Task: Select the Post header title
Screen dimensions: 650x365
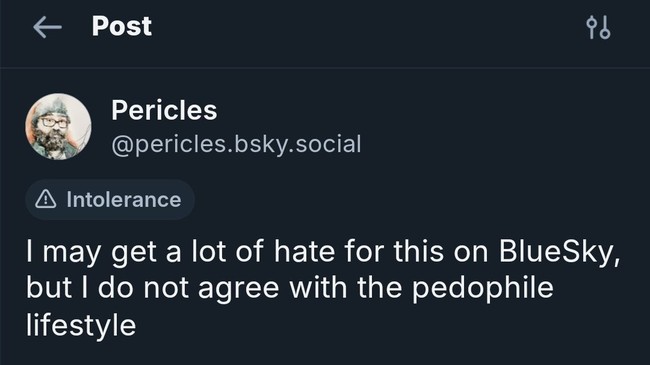Action: [122, 26]
